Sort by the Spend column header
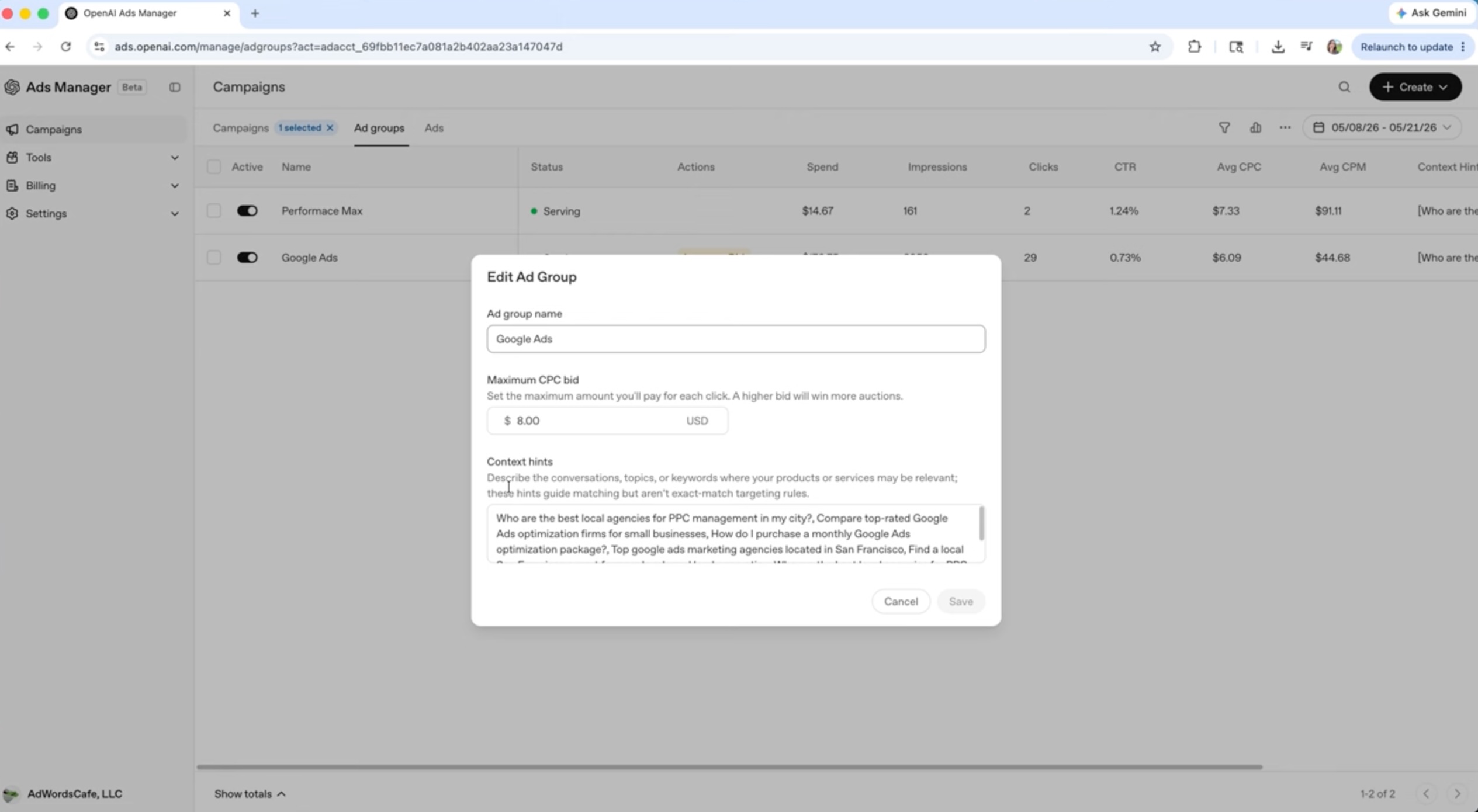 tap(822, 166)
